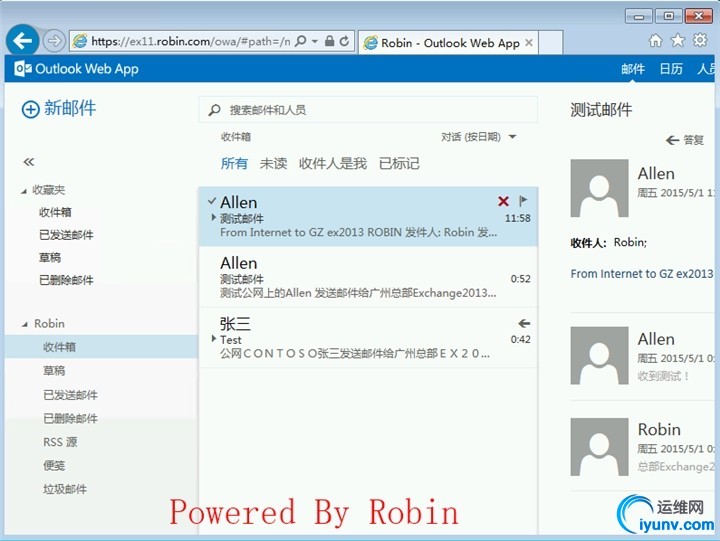720x541 pixels.
Task: Select 收件箱 under Robin mailbox
Action: pos(101,347)
